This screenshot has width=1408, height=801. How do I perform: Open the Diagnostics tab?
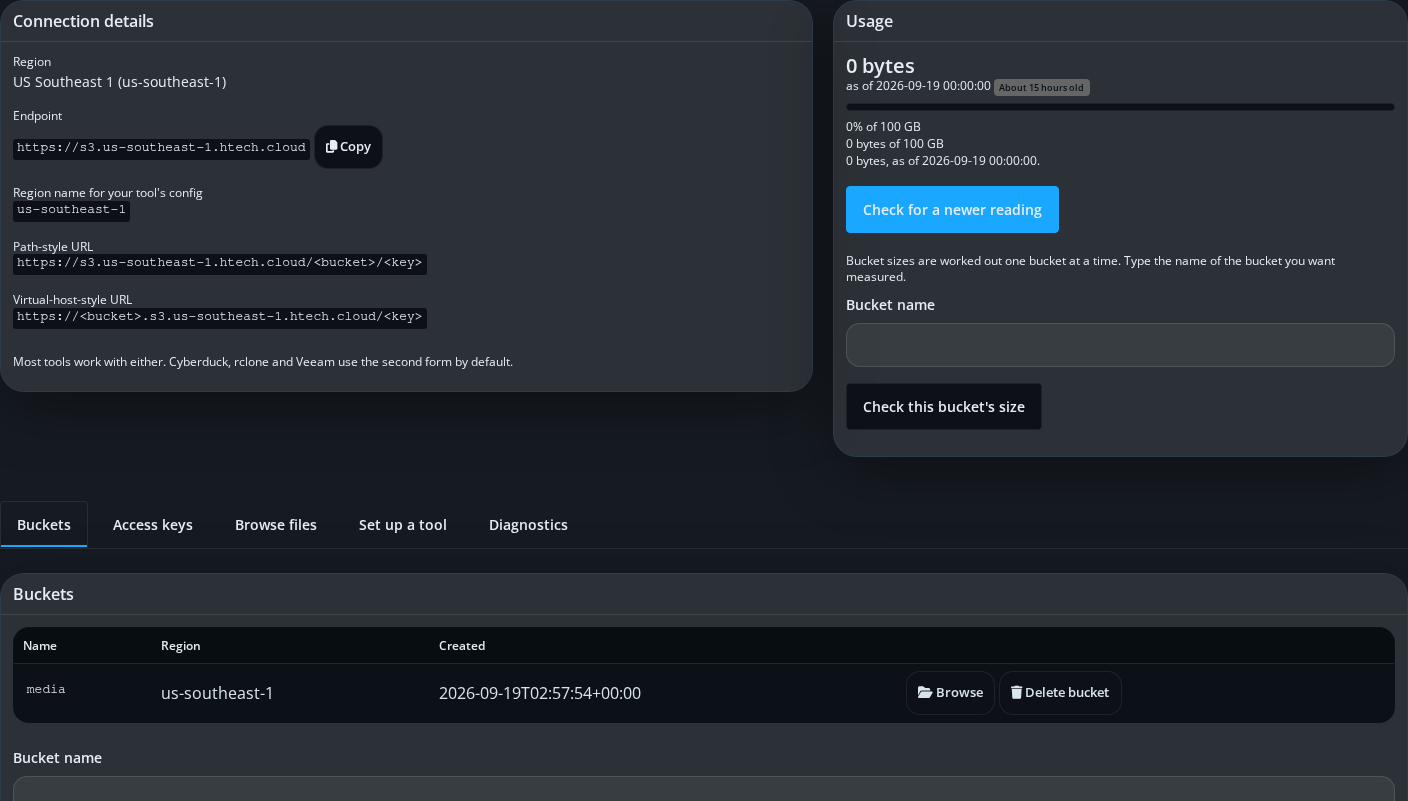coord(528,525)
